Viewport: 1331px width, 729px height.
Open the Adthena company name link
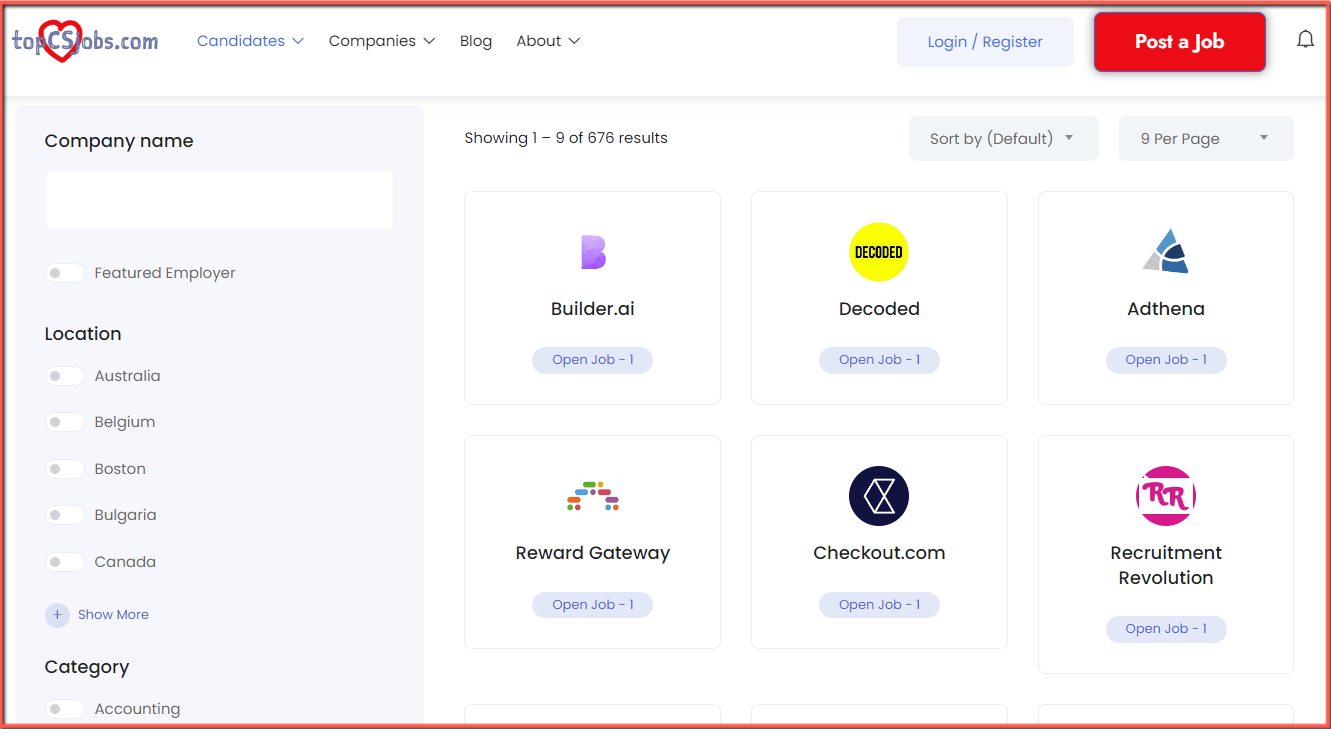coord(1166,309)
